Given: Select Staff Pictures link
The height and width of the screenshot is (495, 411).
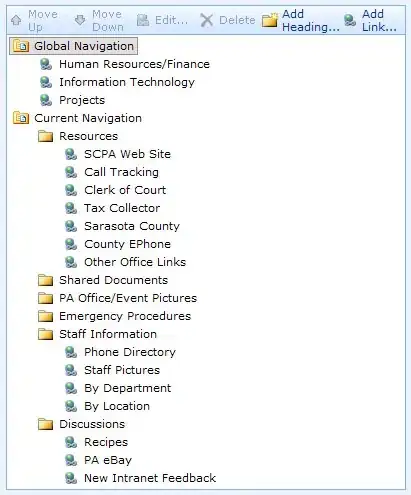Looking at the screenshot, I should [x=122, y=370].
